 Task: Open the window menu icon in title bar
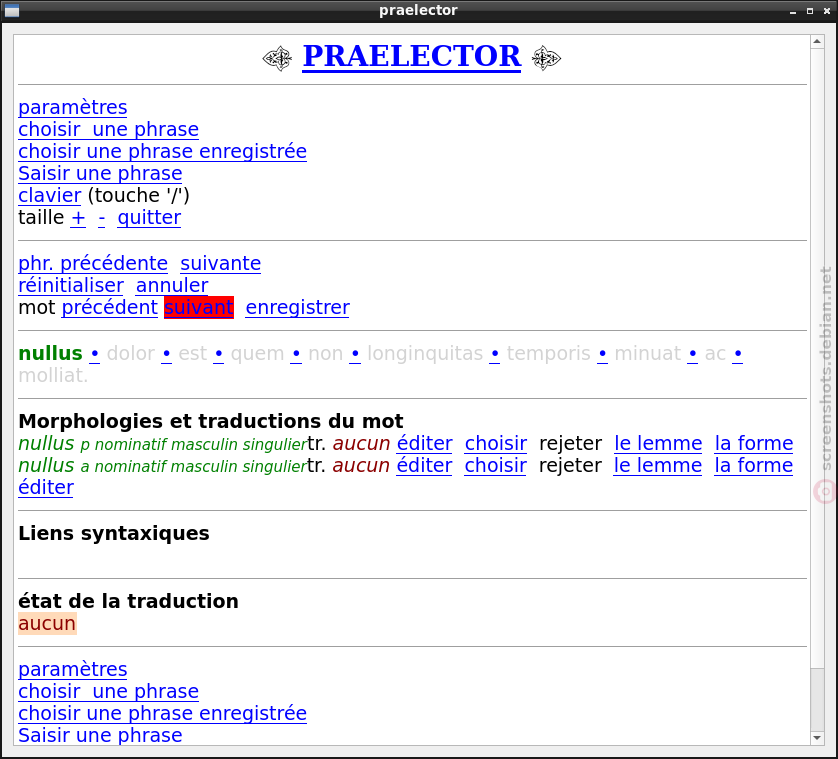[x=12, y=10]
